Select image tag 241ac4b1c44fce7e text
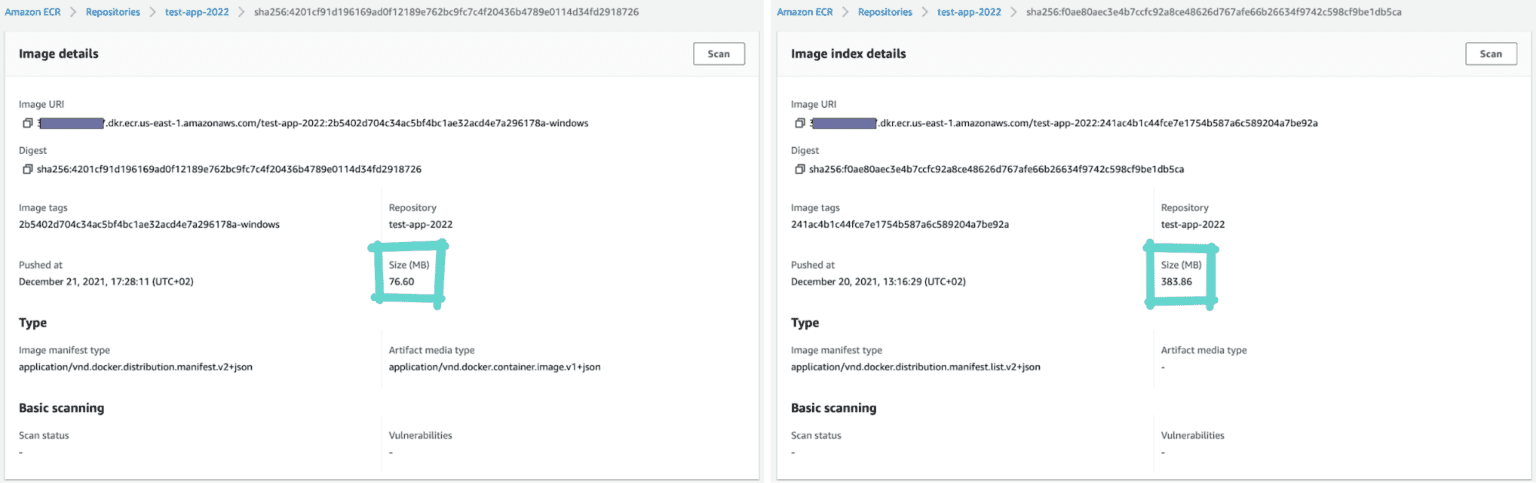This screenshot has height=483, width=1536. tap(900, 224)
